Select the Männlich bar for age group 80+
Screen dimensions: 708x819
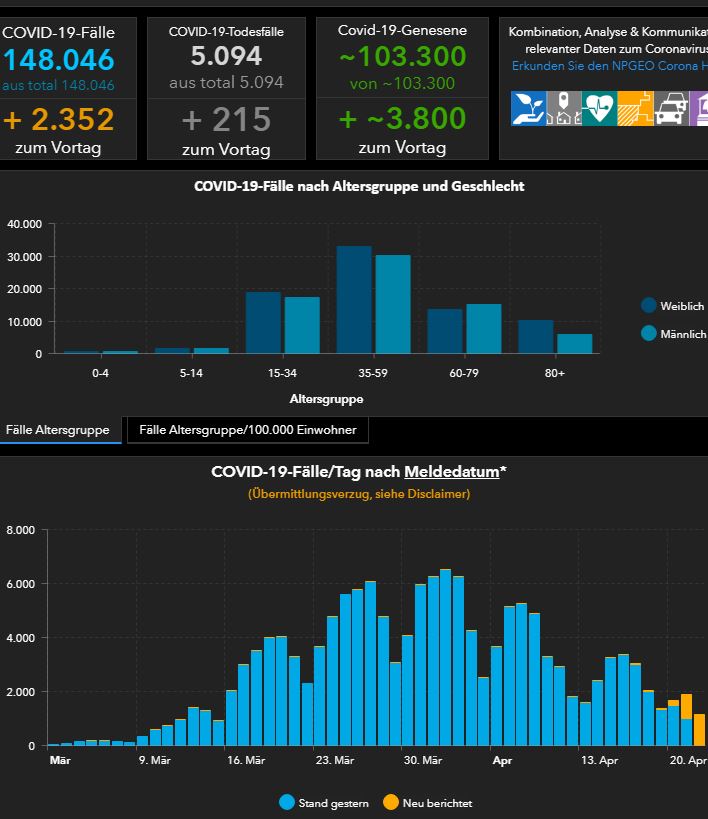point(574,343)
